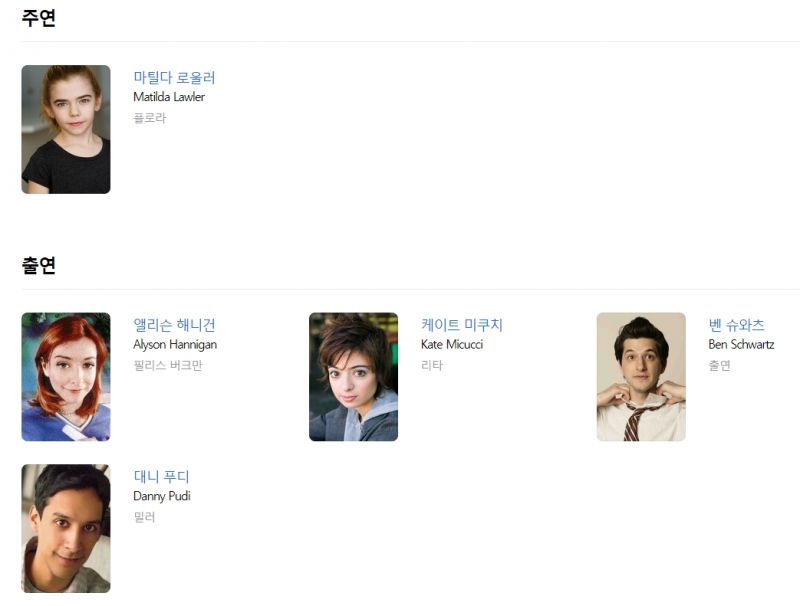Click the 벤 슈와츠 name link

coord(736,325)
